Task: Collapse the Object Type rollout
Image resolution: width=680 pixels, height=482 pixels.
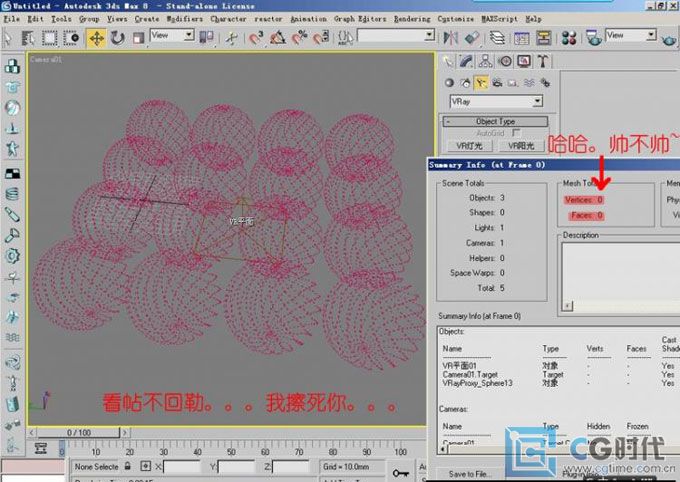Action: [495, 121]
